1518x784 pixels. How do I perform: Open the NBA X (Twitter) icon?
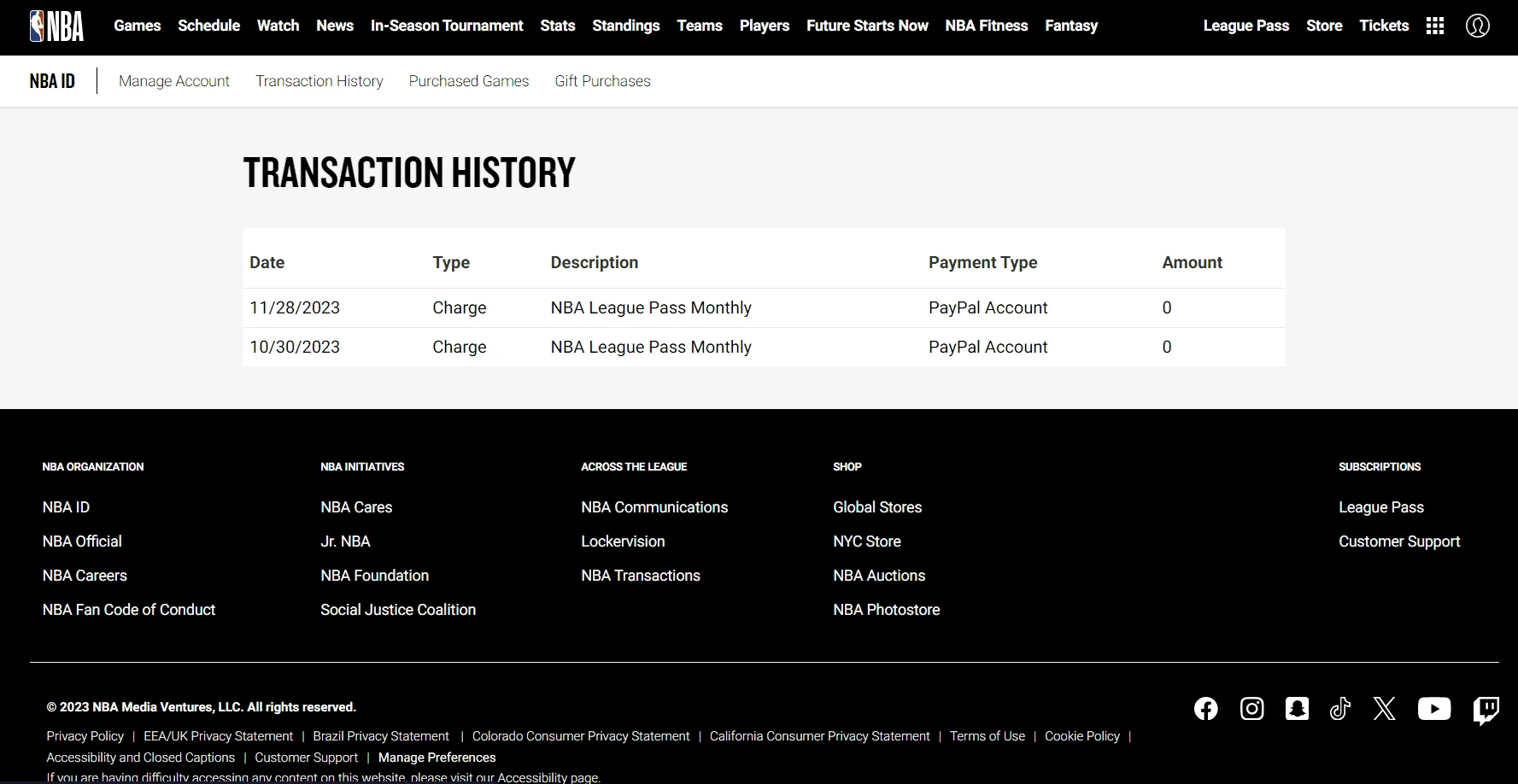1385,709
